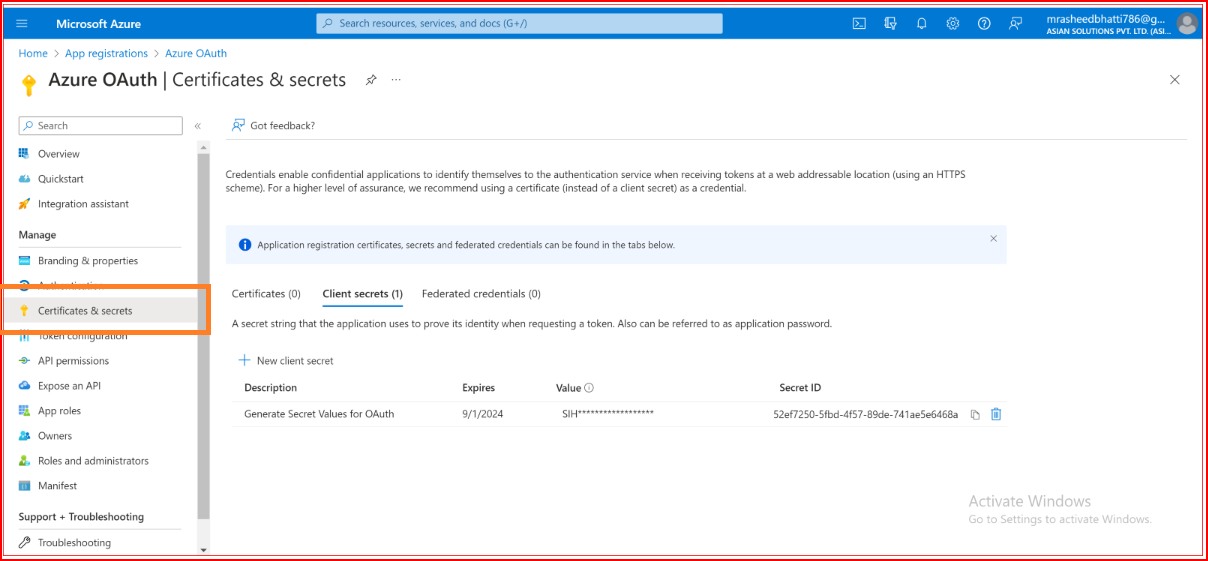Click the Microsoft Azure logo text

point(98,23)
